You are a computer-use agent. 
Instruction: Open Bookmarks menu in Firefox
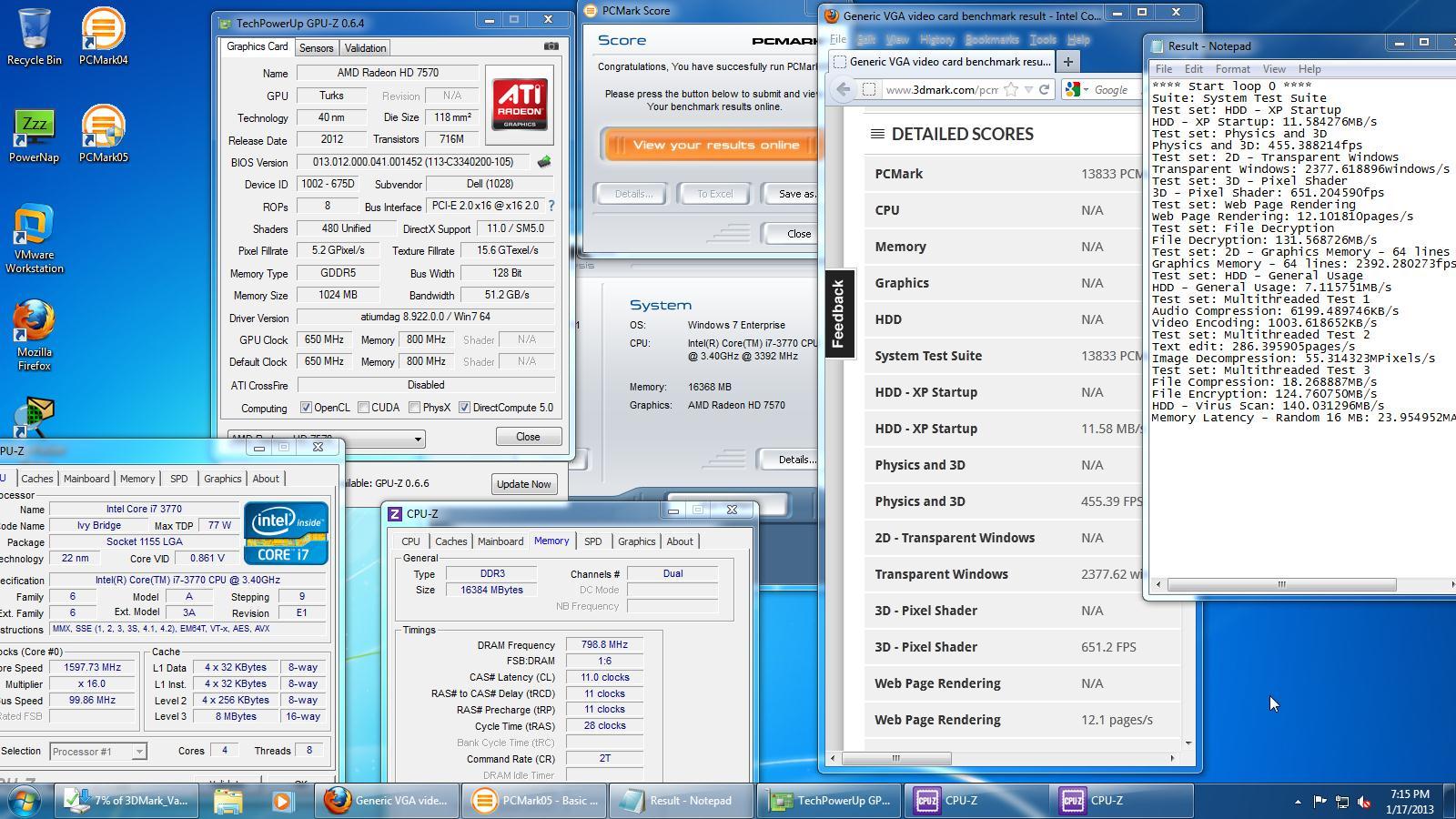(x=992, y=39)
